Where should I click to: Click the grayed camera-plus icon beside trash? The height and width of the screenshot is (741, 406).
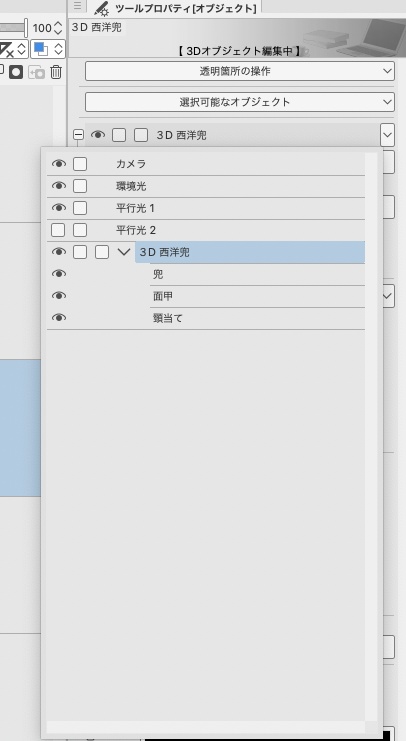(x=36, y=72)
